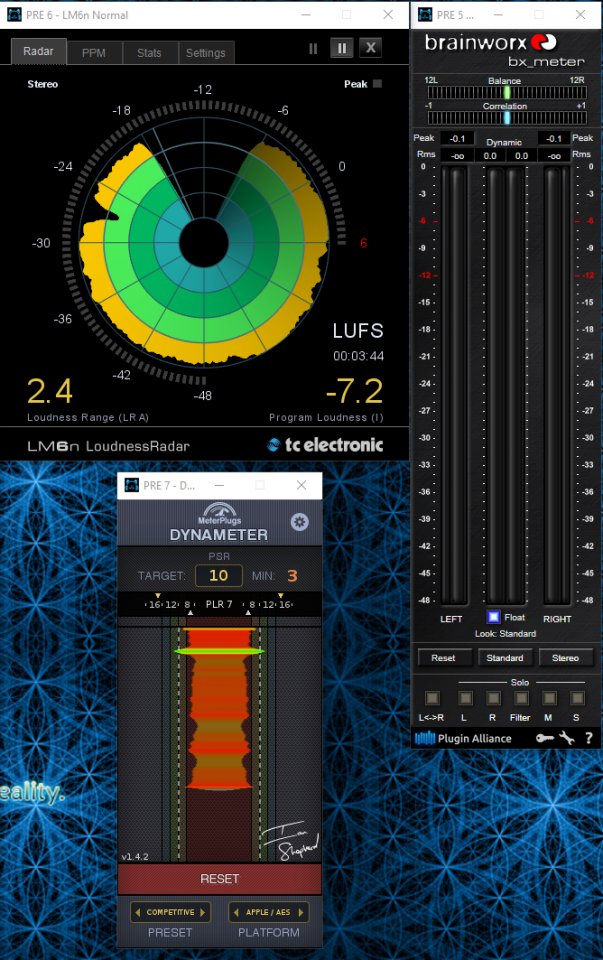Switch to the Radar tab
The width and height of the screenshot is (603, 960).
[38, 52]
